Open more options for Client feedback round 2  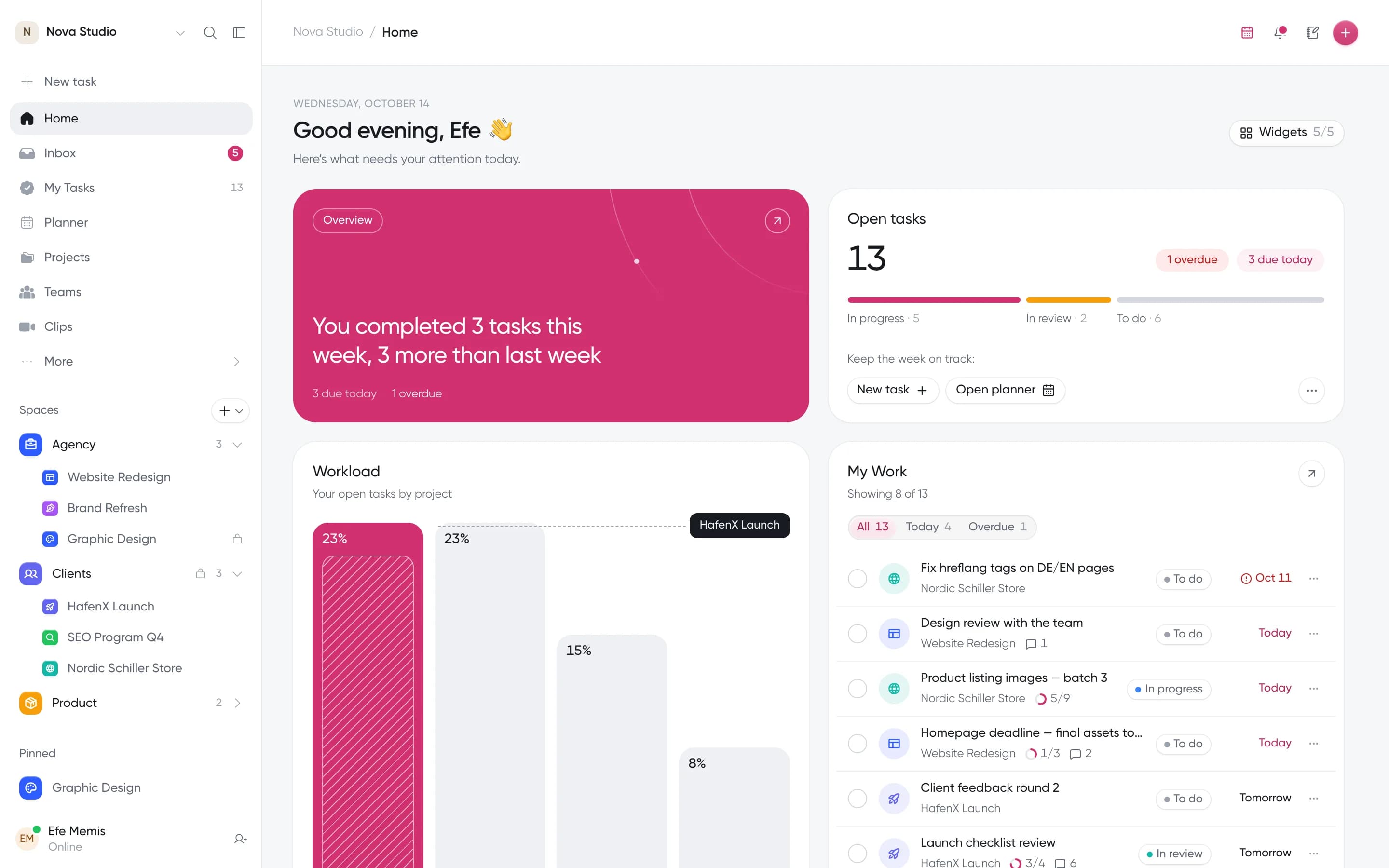tap(1314, 799)
